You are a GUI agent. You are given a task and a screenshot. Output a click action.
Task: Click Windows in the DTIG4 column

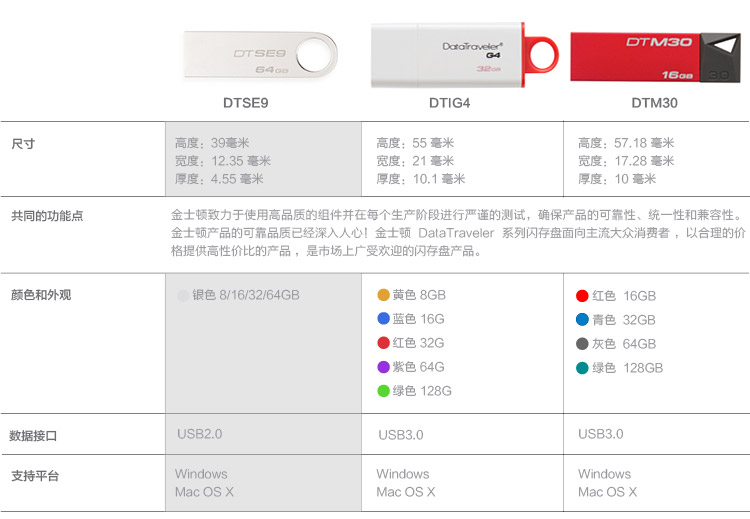tap(403, 474)
